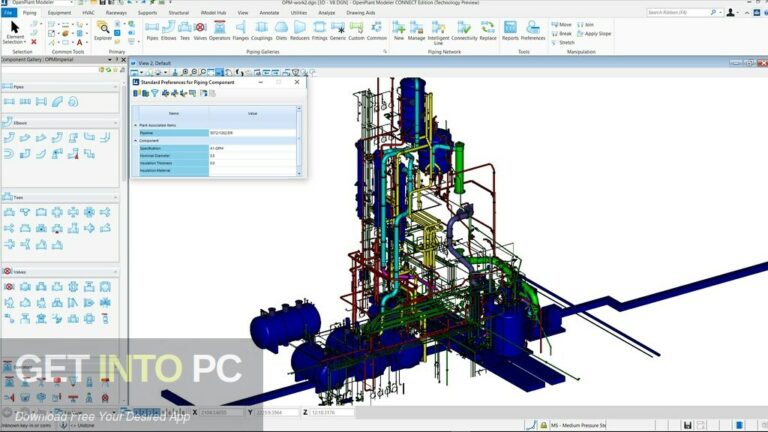This screenshot has height=432, width=768.
Task: Open the File menu
Action: click(8, 13)
